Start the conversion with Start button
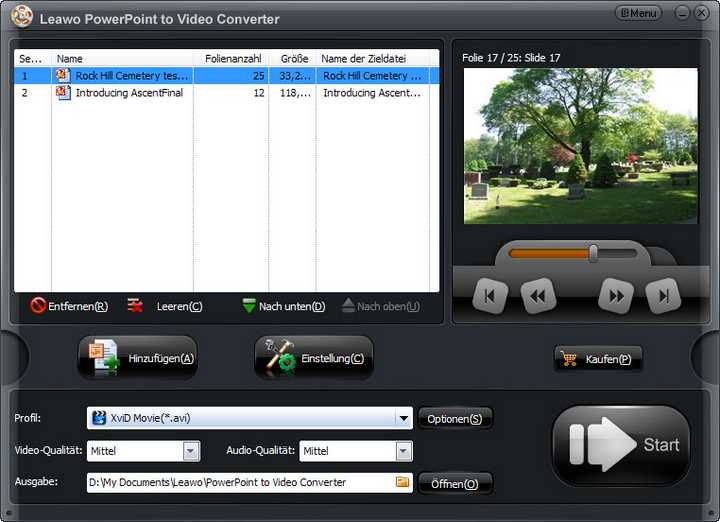The height and width of the screenshot is (522, 720). [x=621, y=445]
